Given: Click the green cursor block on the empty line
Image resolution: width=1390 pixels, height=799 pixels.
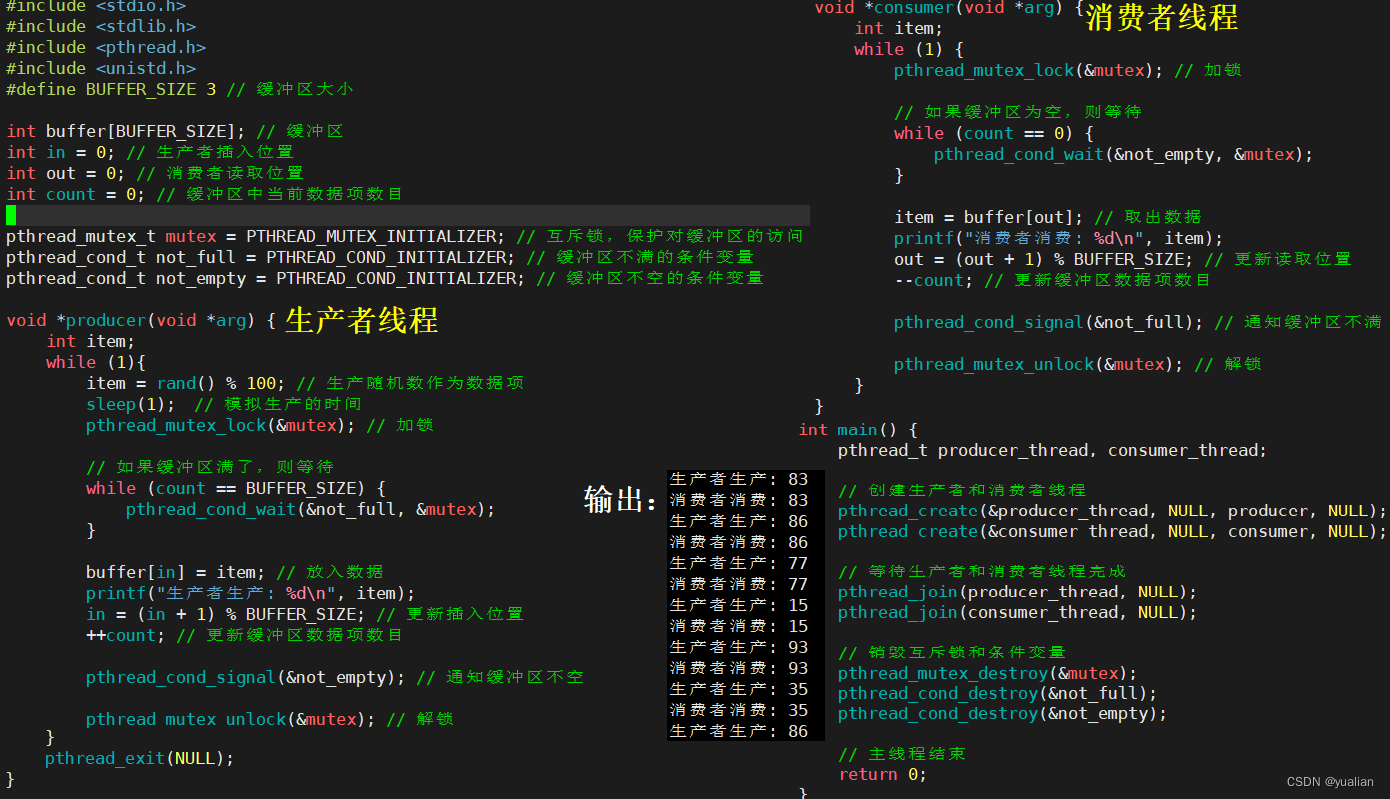Looking at the screenshot, I should tap(11, 215).
